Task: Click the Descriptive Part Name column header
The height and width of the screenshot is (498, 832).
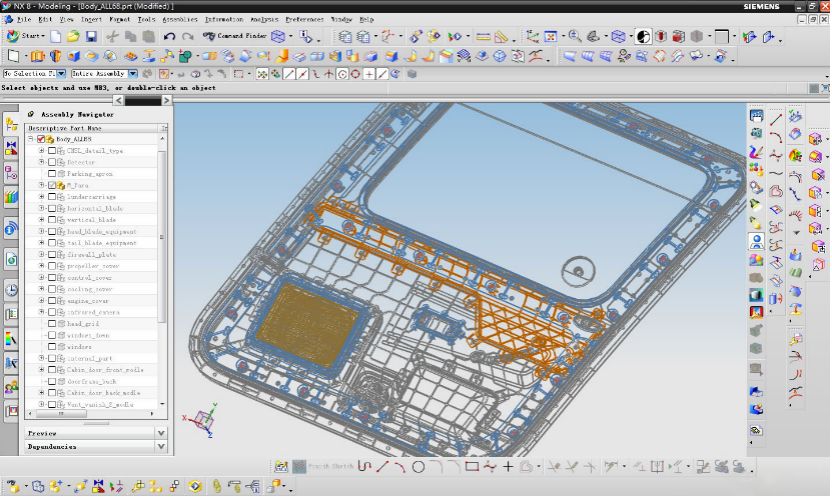Action: [x=65, y=128]
